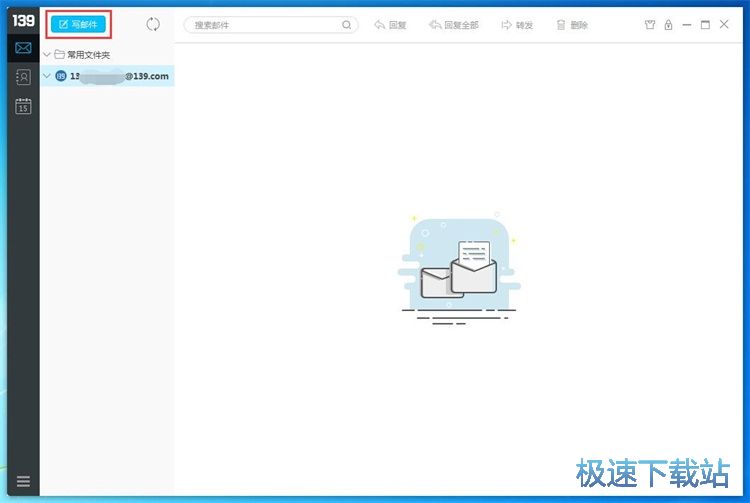
Task: Click the lock icon
Action: tap(668, 25)
